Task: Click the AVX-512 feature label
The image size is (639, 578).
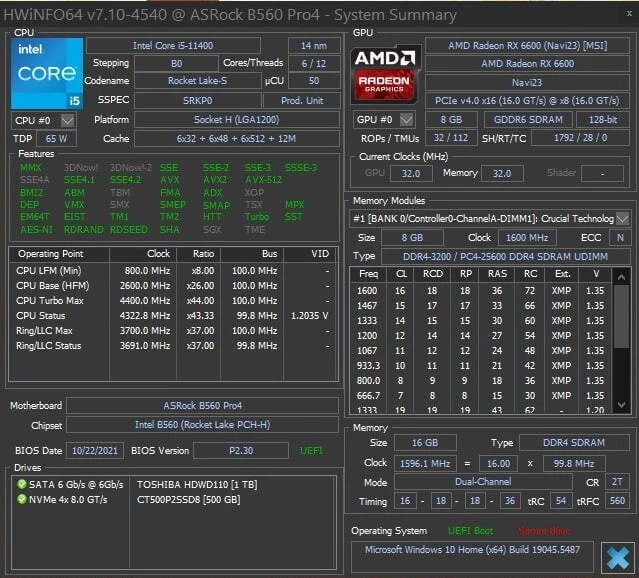Action: pyautogui.click(x=263, y=180)
